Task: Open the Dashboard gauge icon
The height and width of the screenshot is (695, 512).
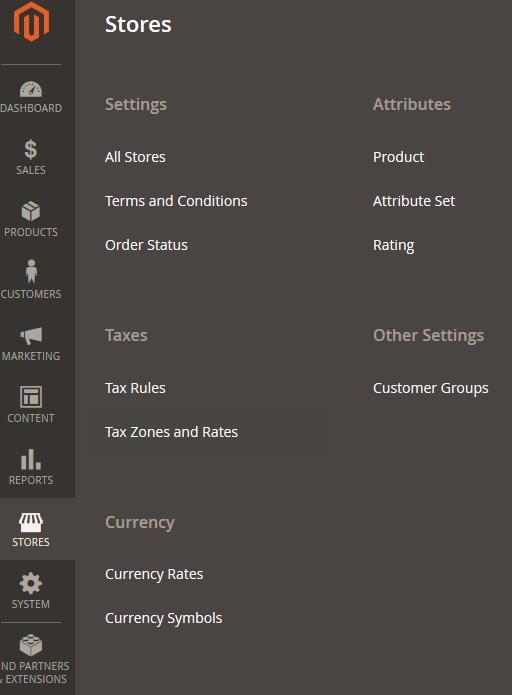Action: (x=31, y=89)
